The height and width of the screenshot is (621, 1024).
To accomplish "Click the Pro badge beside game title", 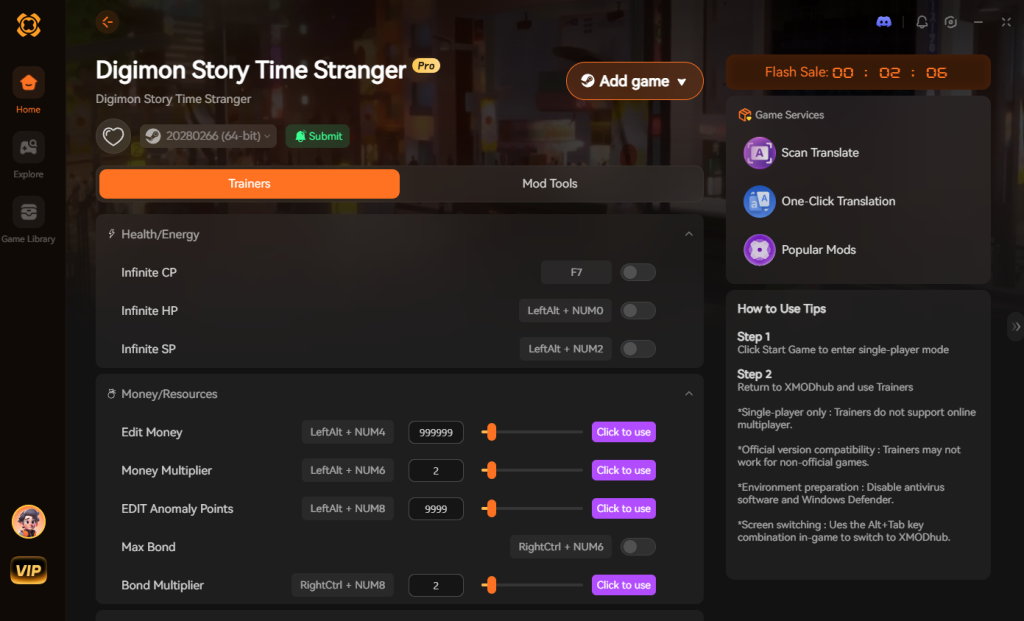I will [426, 66].
